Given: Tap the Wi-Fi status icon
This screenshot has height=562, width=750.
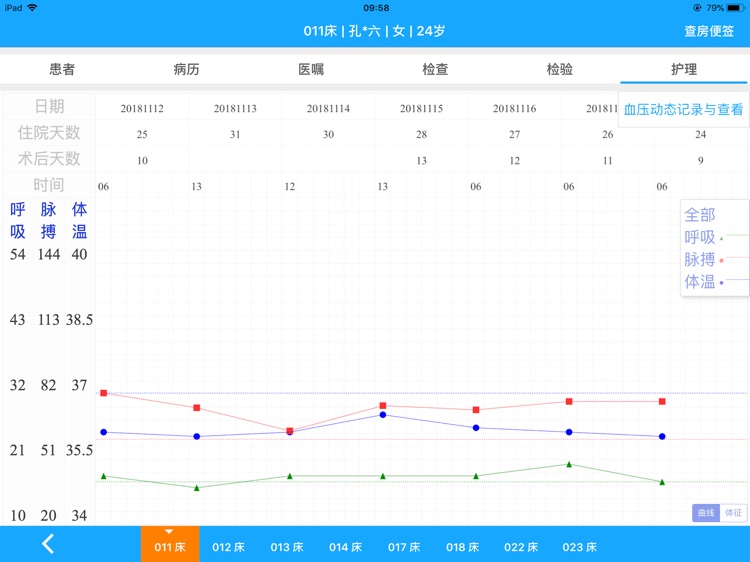Looking at the screenshot, I should point(32,8).
